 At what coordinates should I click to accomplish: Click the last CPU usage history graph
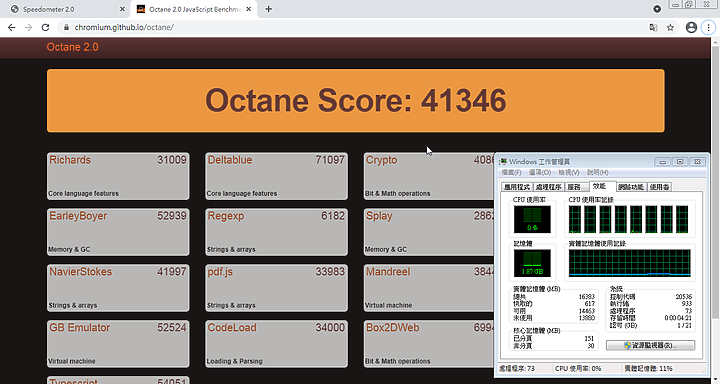pos(682,219)
